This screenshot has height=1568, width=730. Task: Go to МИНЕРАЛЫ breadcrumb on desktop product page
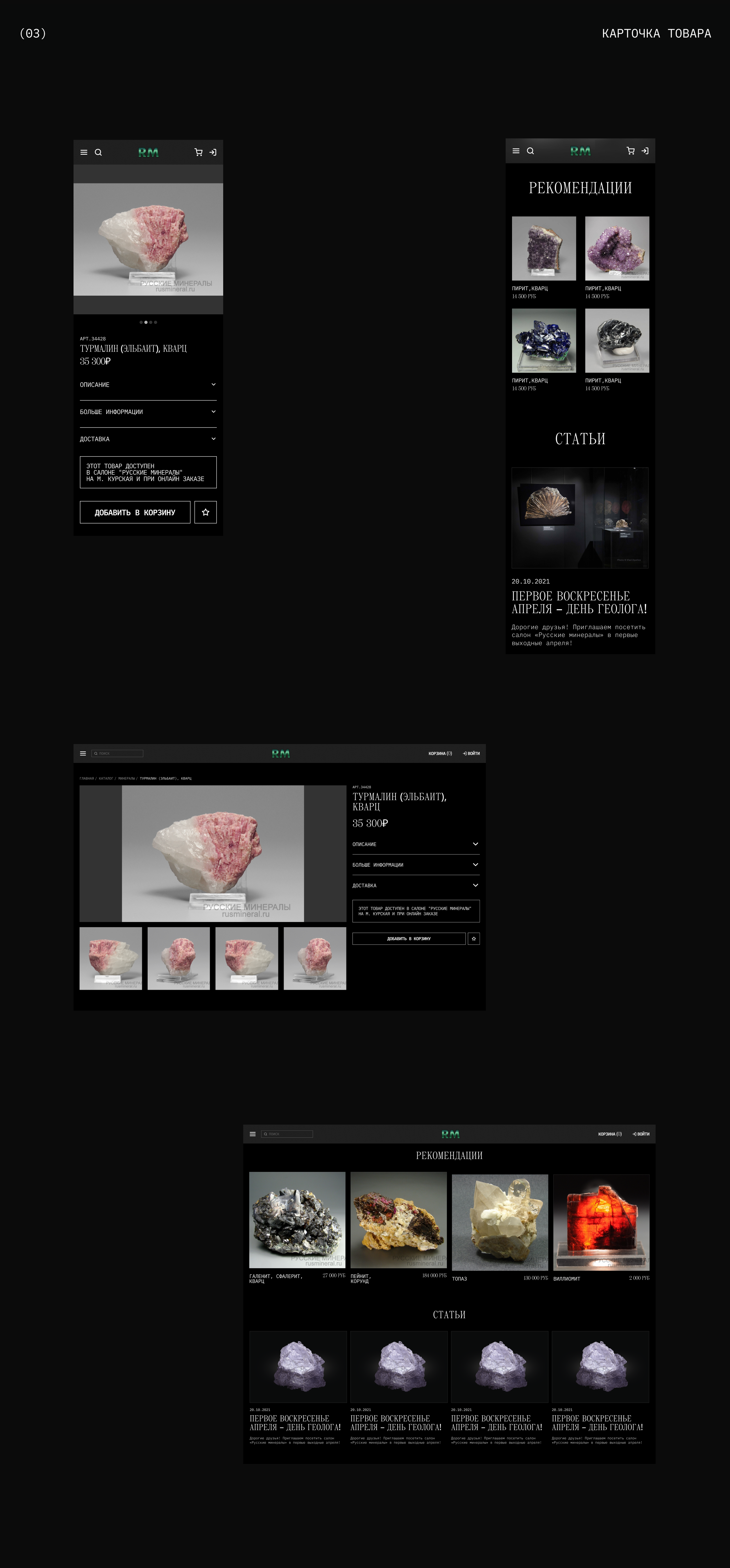click(126, 779)
